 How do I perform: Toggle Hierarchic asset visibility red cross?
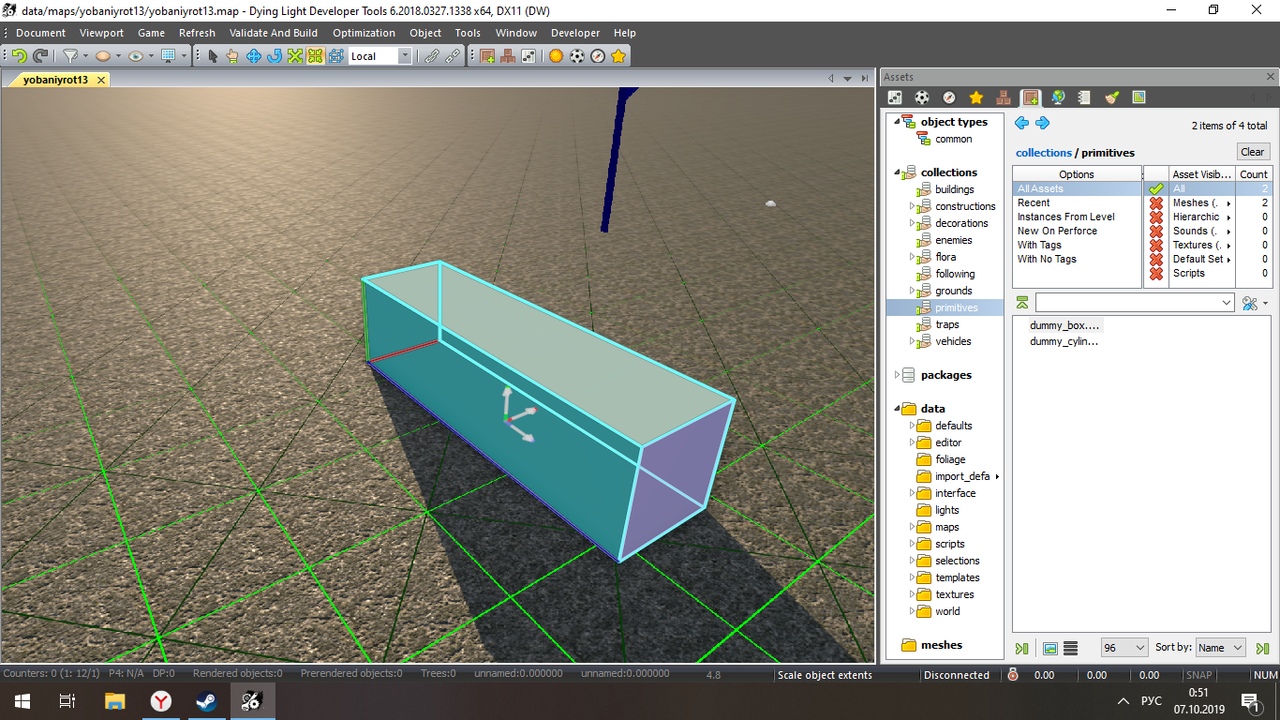coord(1156,217)
